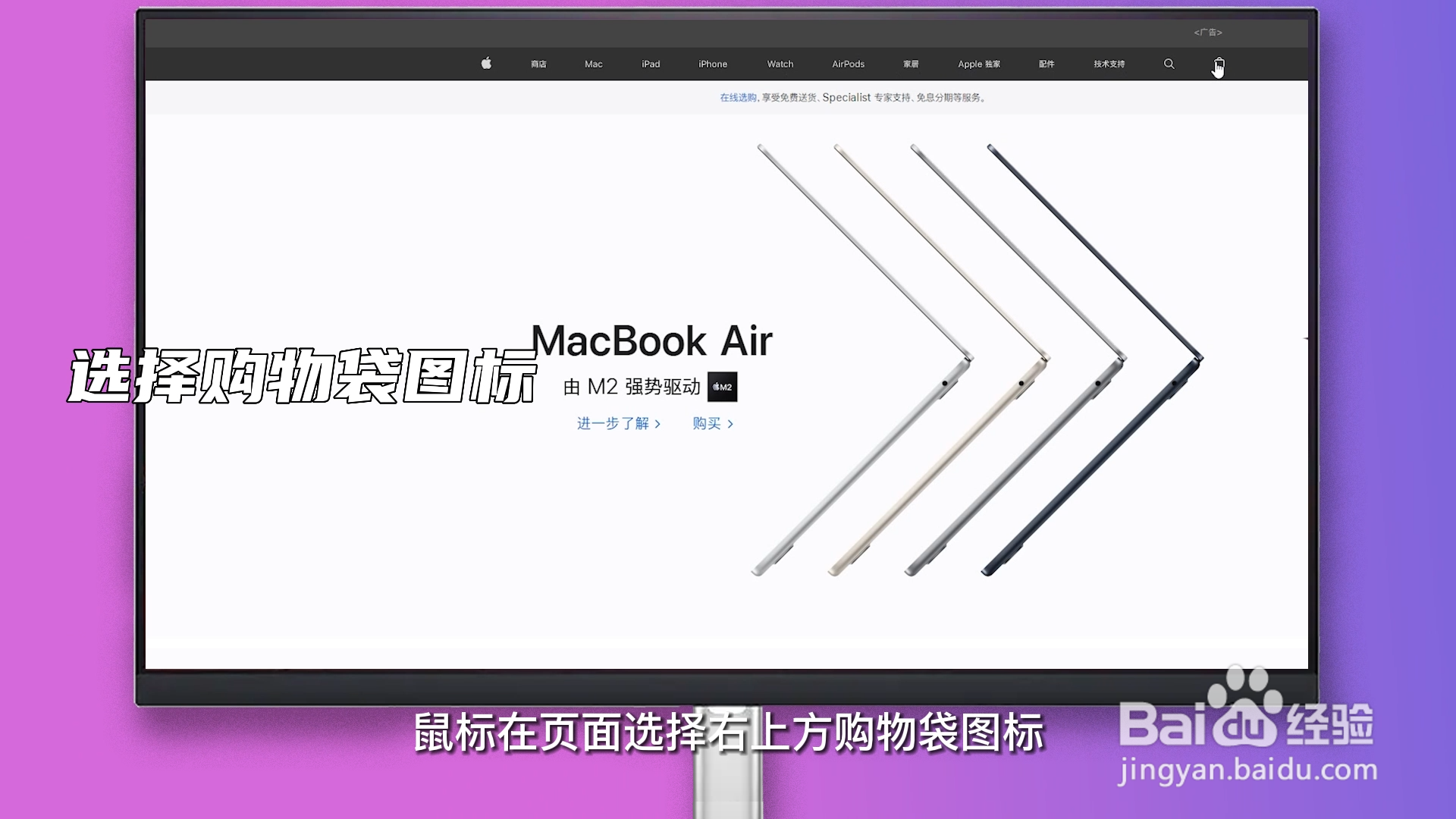
Task: Select iPad in the navigation bar
Action: [x=651, y=64]
